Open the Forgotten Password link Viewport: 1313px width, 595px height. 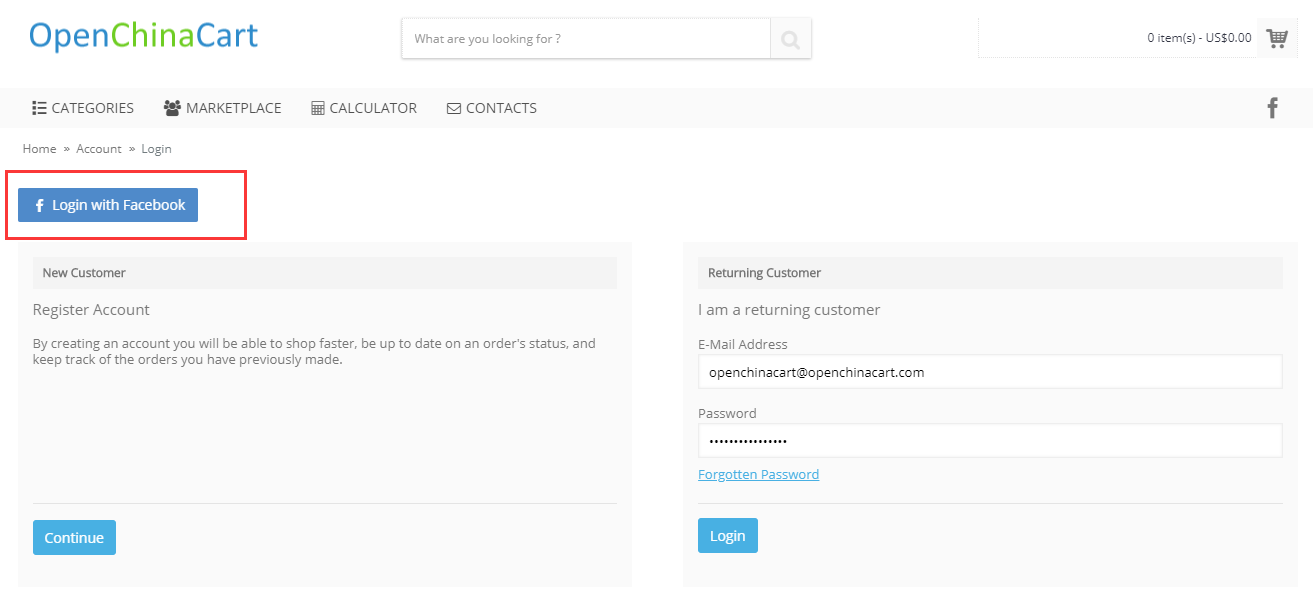point(758,474)
